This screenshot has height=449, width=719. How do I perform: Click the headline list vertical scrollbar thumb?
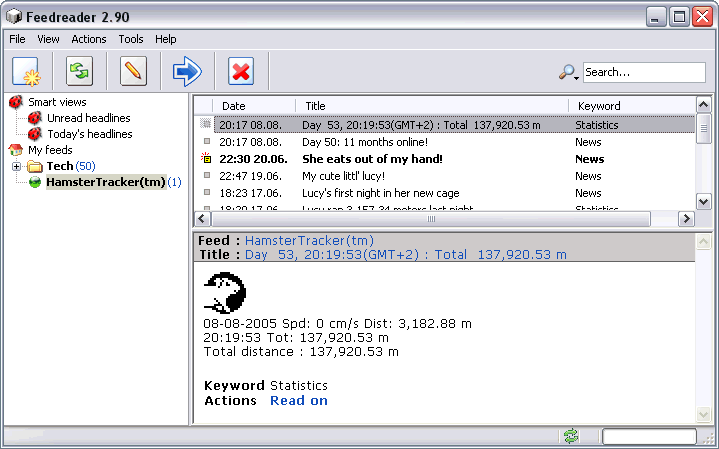pyautogui.click(x=703, y=129)
